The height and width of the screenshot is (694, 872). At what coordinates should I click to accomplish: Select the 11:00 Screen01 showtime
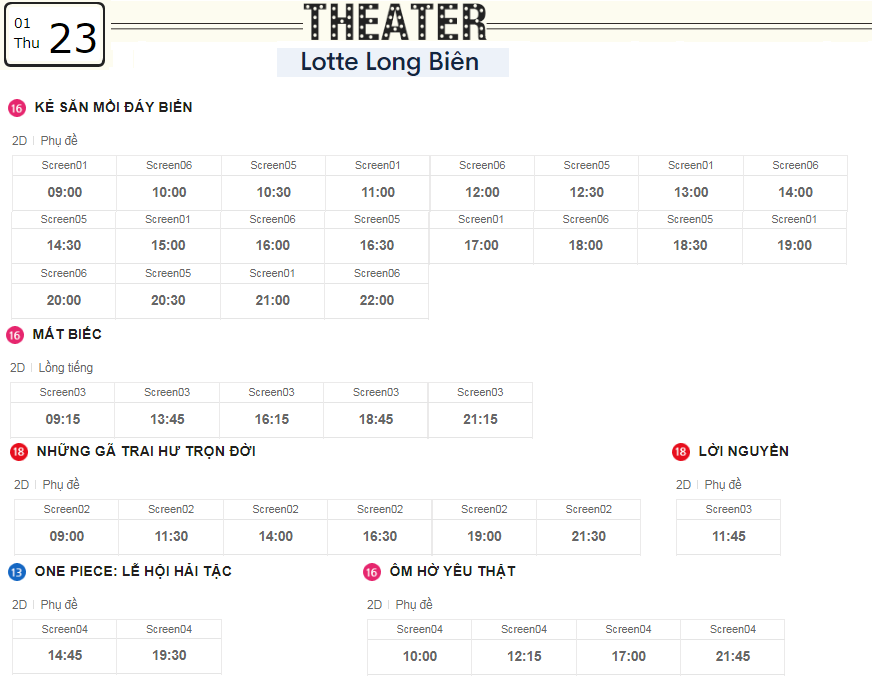[378, 183]
